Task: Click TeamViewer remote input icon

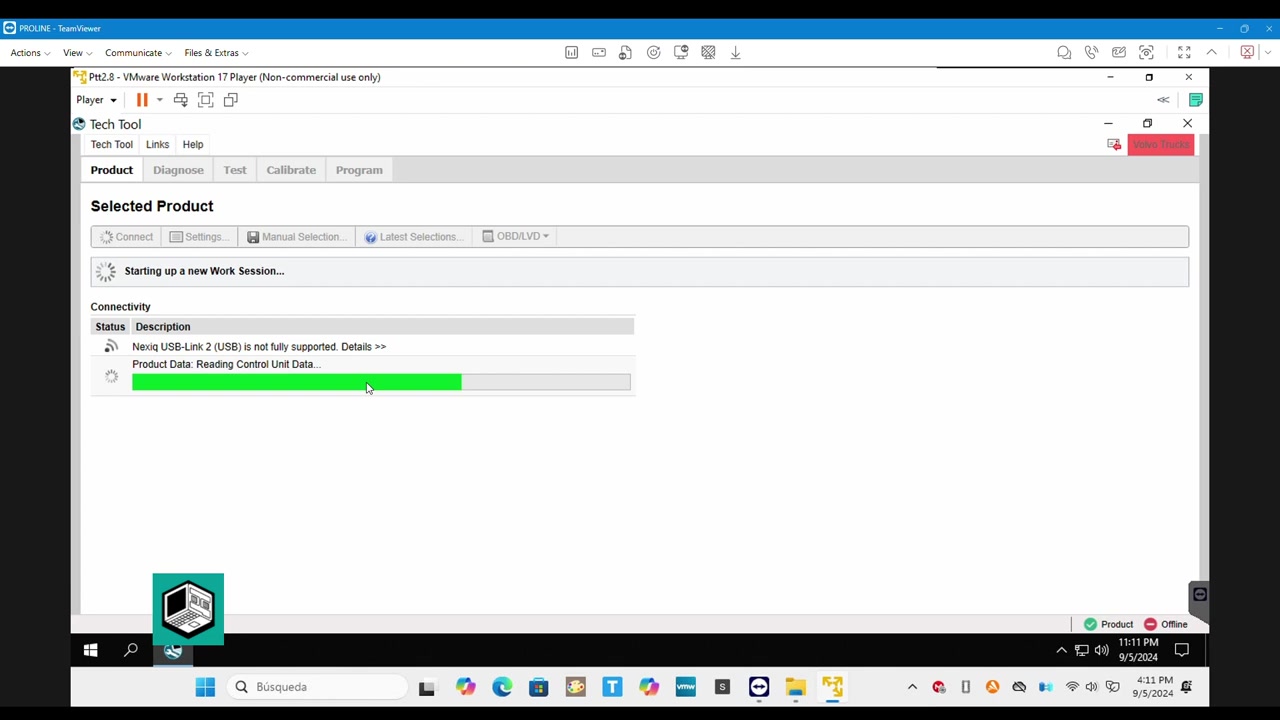Action: coord(599,53)
